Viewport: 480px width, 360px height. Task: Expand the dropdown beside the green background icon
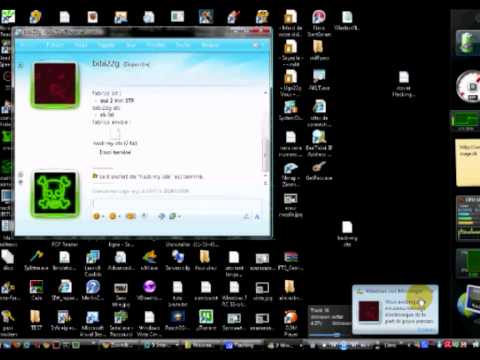click(x=180, y=217)
